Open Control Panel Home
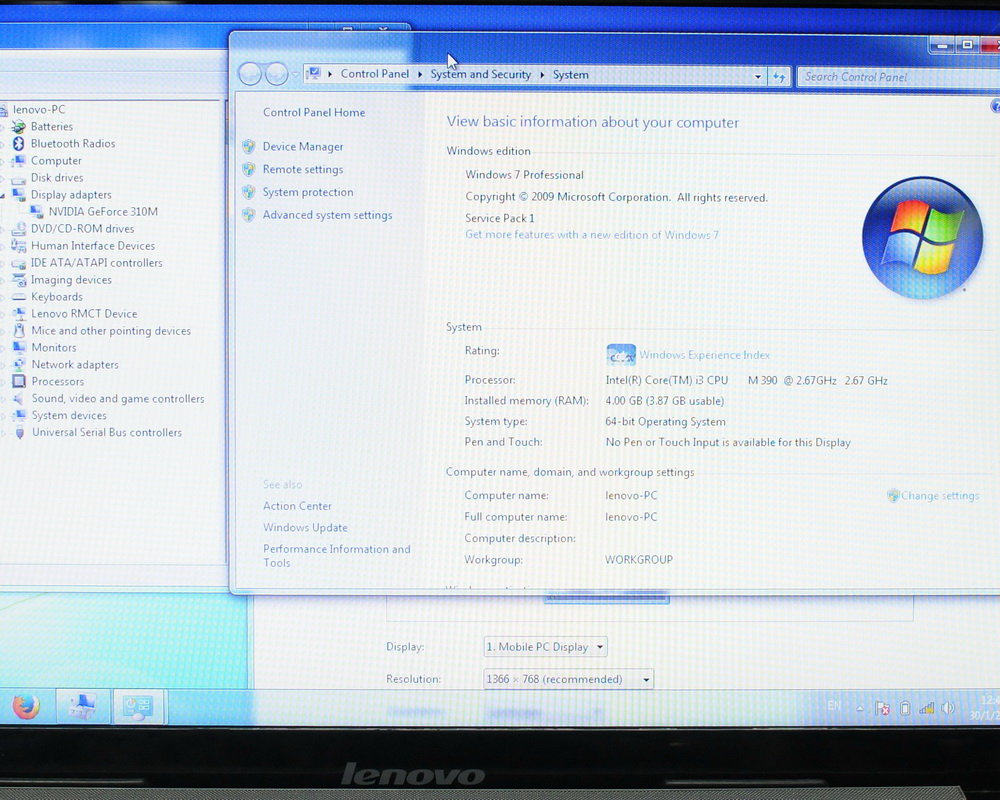This screenshot has width=1000, height=800. pyautogui.click(x=314, y=112)
